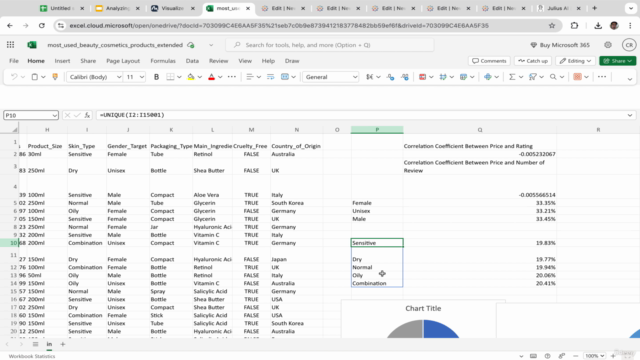This screenshot has width=640, height=360.
Task: Switch to the Page Layout tab
Action: tap(123, 61)
